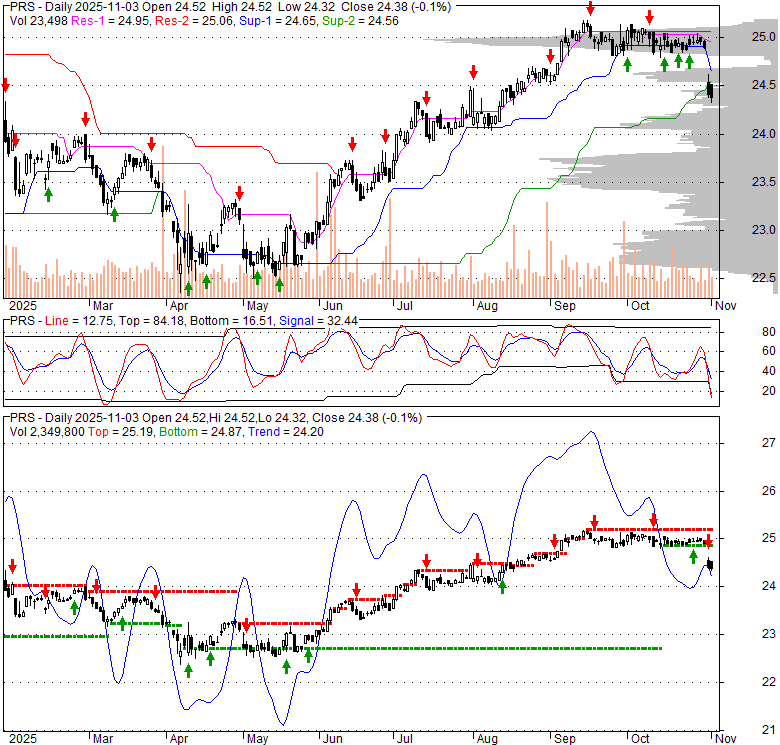Click the Vol 23,498 value
The image size is (780, 745).
click(x=39, y=21)
